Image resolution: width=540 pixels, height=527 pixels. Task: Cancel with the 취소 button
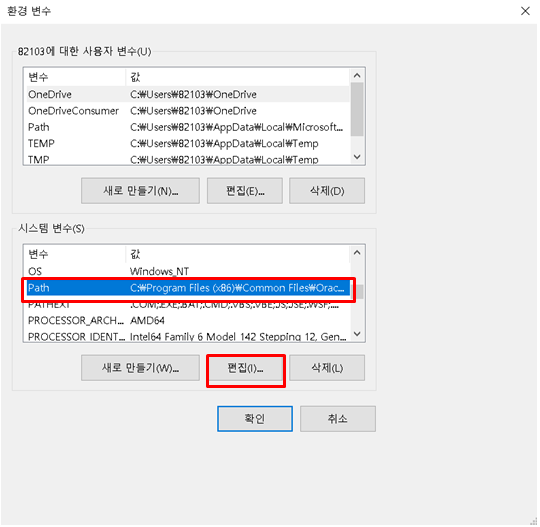coord(338,418)
